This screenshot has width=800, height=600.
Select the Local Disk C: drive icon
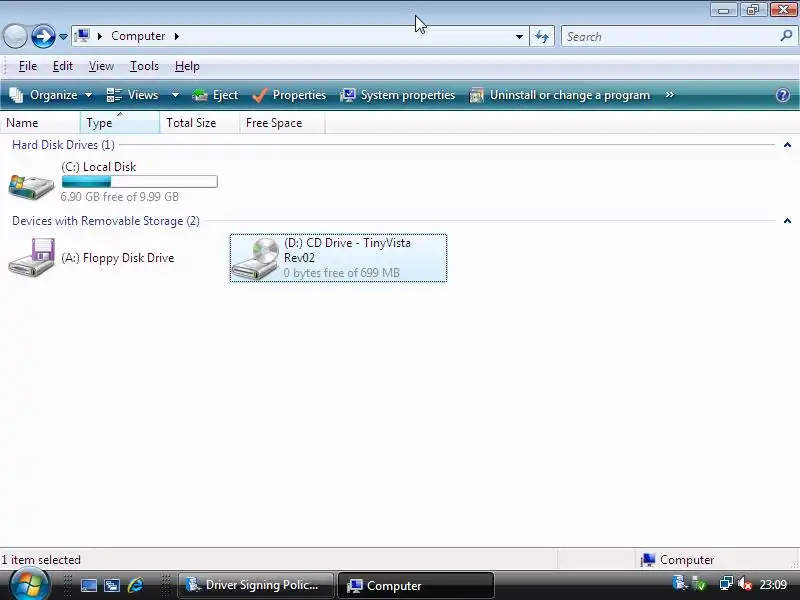click(x=32, y=186)
